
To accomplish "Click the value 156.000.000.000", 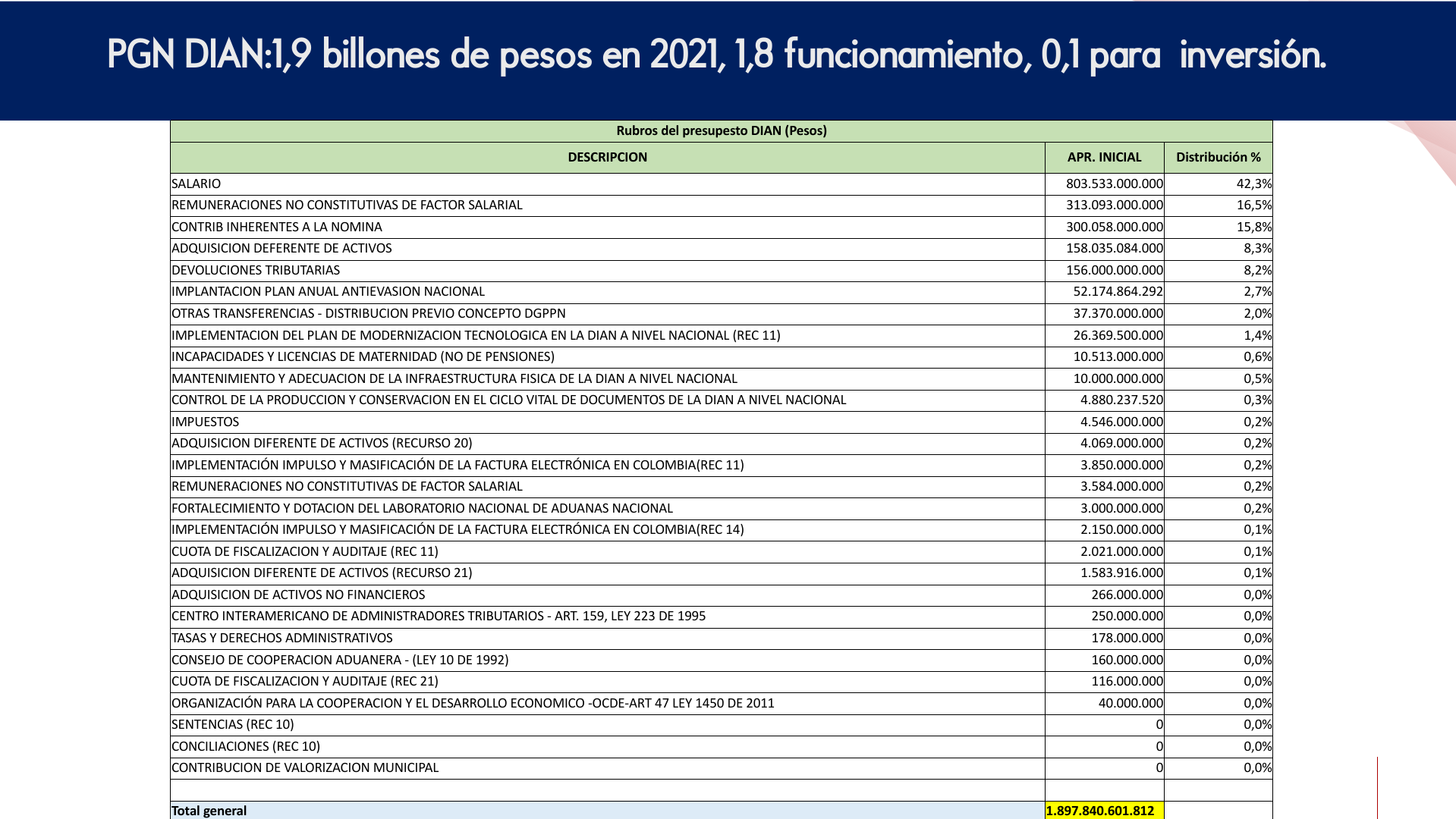I will [x=1114, y=270].
